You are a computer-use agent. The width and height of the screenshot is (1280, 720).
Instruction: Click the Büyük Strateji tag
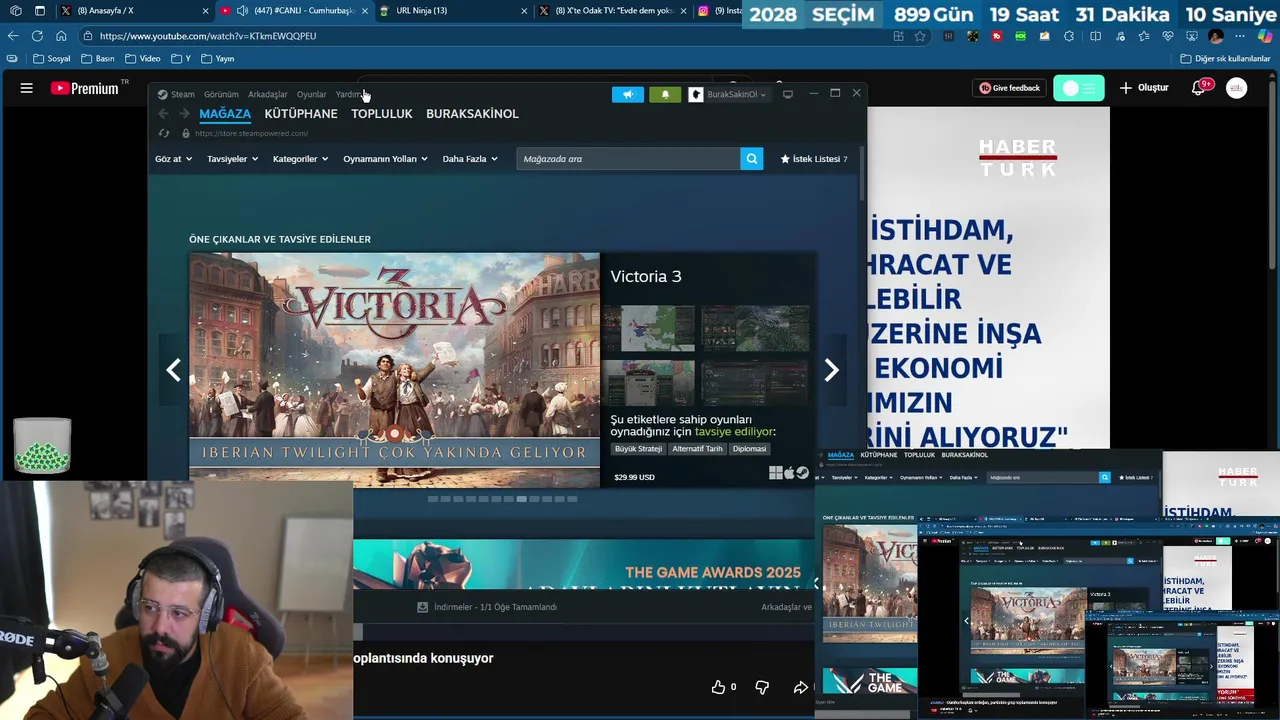coord(638,449)
